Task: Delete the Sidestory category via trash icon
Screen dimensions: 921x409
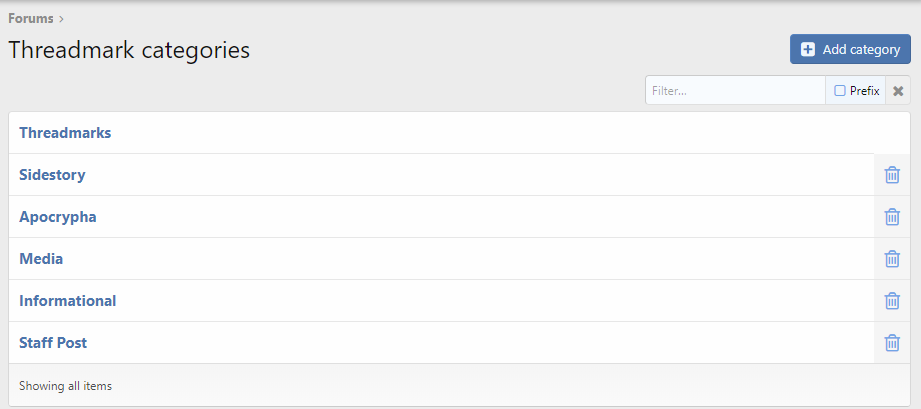Action: pyautogui.click(x=892, y=175)
